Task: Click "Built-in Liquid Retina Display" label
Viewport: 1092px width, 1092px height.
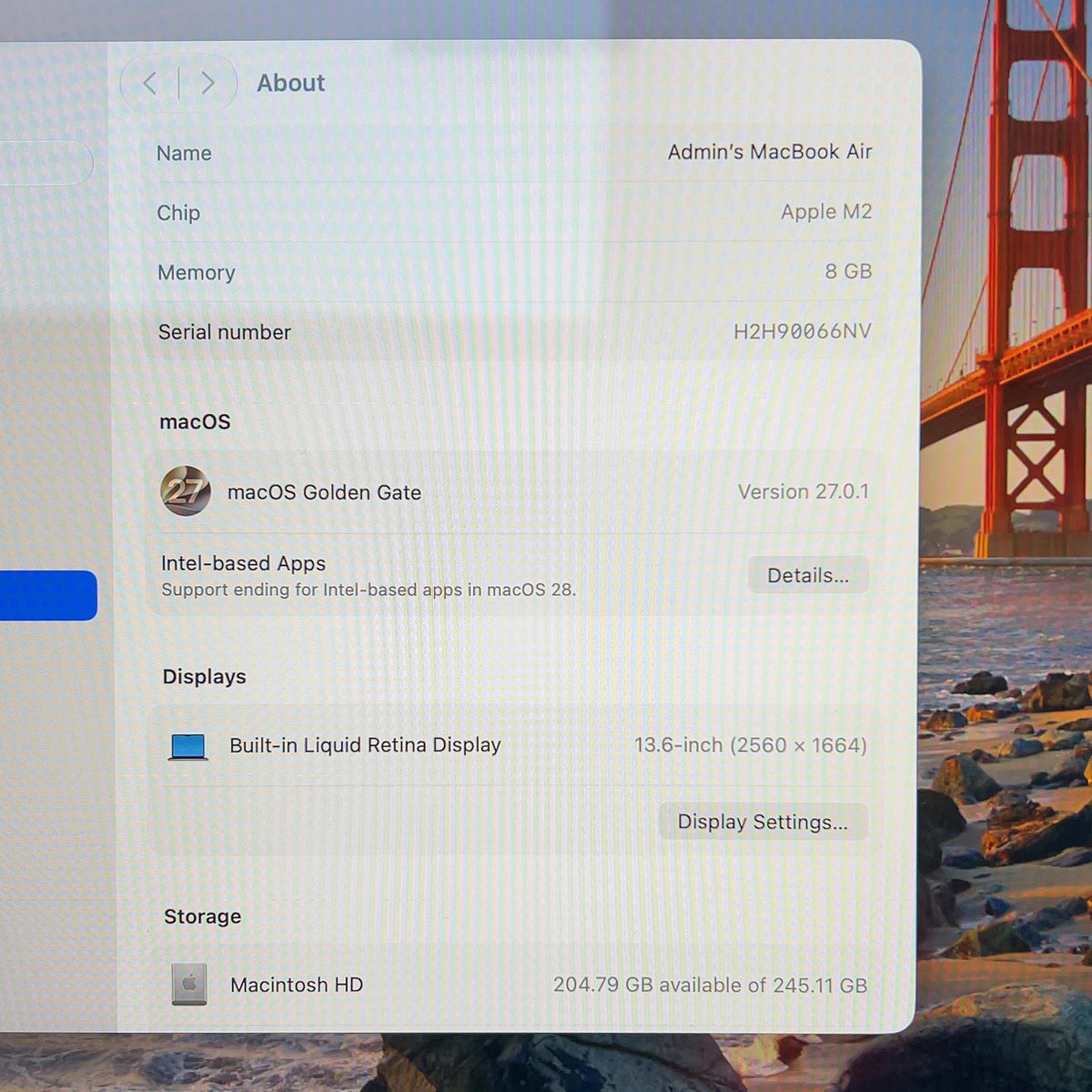Action: tap(365, 745)
